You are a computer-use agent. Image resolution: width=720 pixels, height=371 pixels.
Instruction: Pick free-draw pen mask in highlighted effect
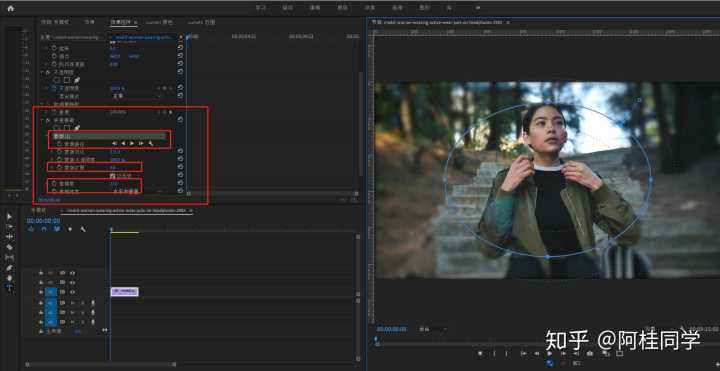tap(77, 128)
